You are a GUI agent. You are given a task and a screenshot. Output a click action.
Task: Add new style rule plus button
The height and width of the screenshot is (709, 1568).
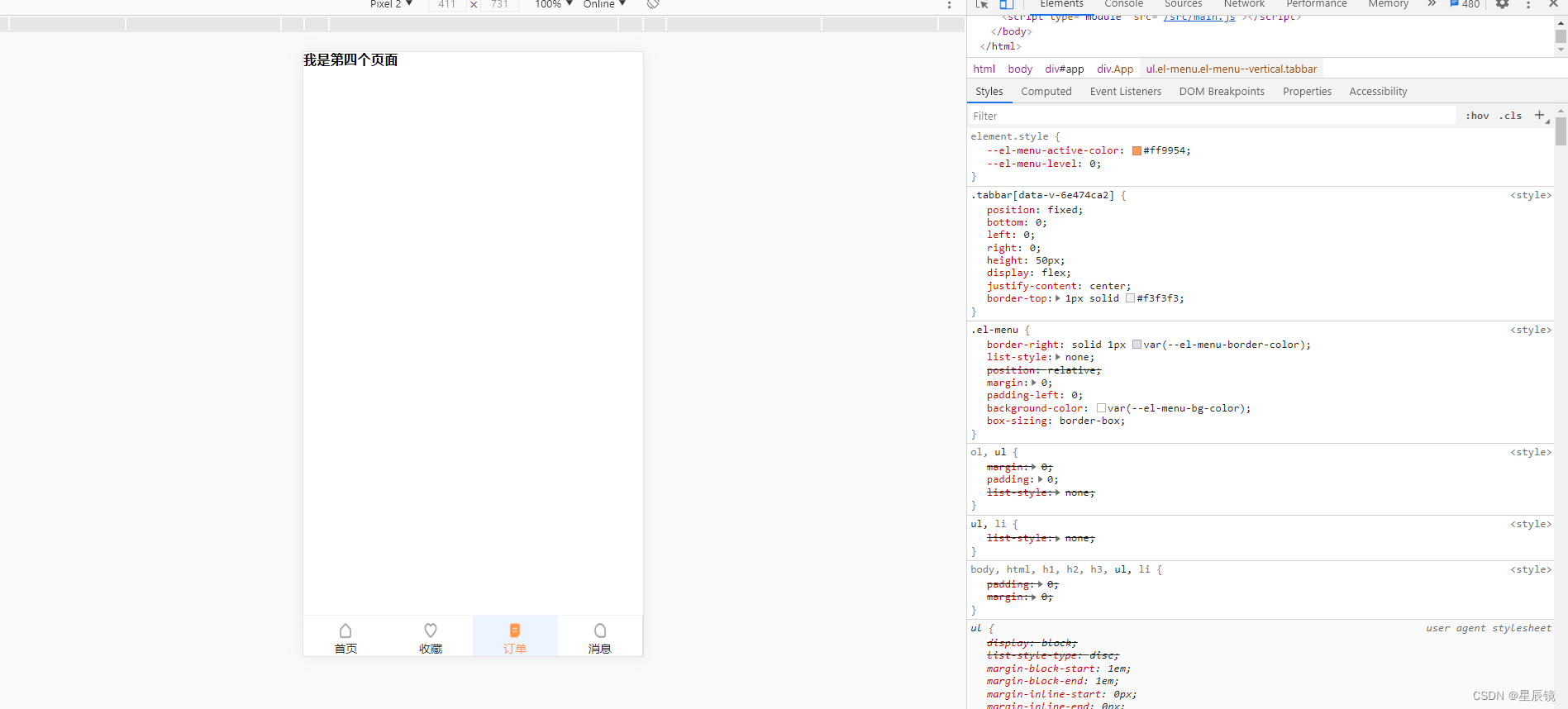pyautogui.click(x=1539, y=116)
